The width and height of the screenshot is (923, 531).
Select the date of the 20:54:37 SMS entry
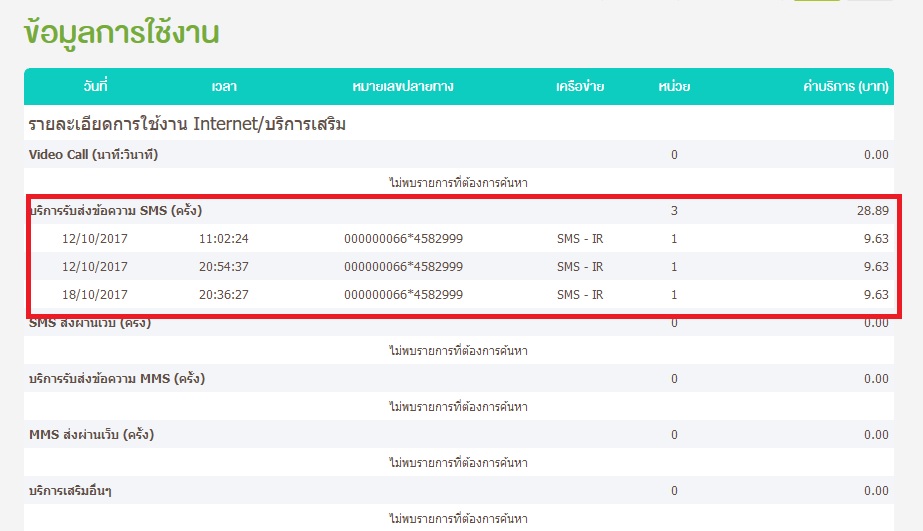95,266
